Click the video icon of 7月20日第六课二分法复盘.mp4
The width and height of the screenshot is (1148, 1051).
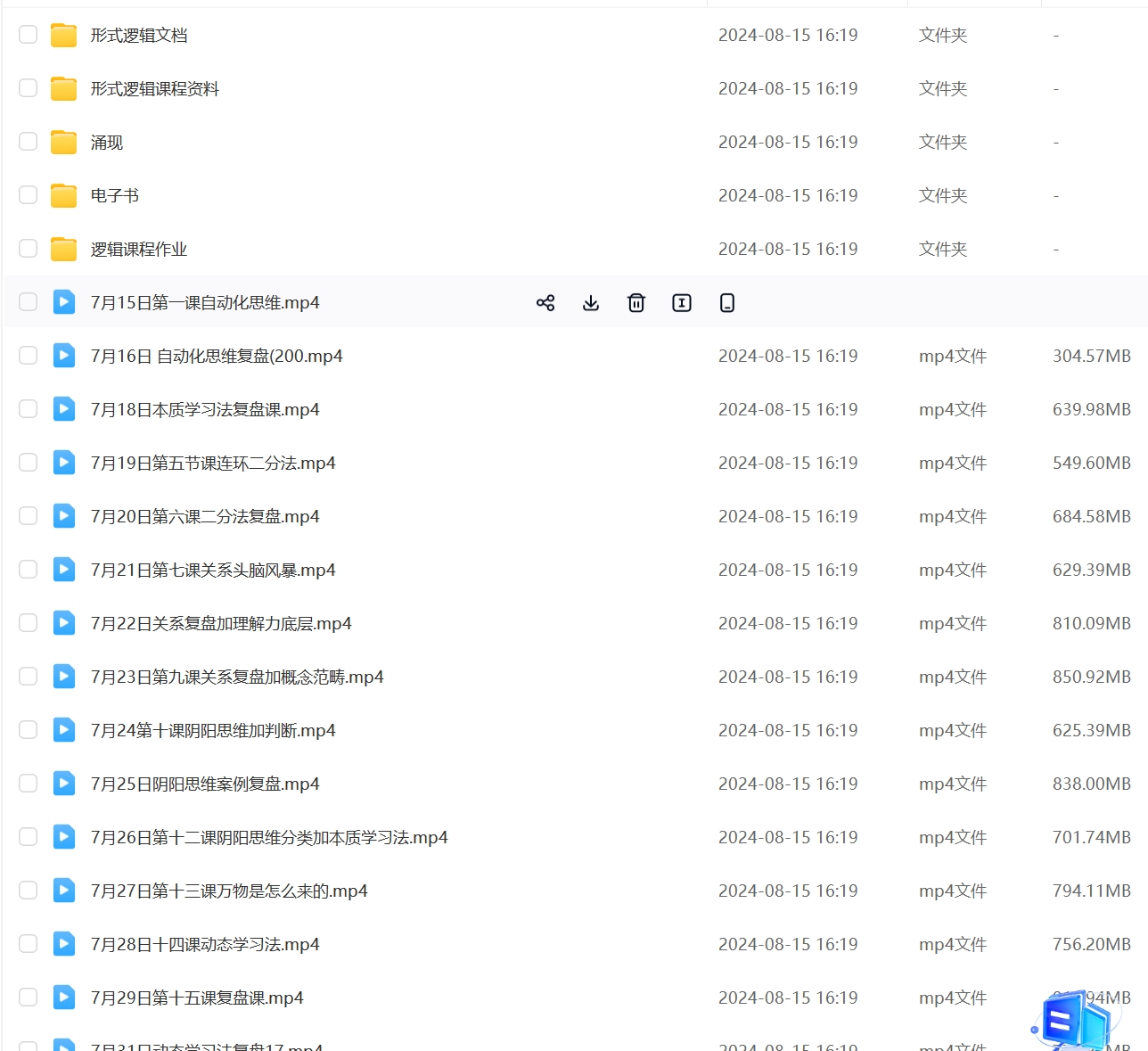[63, 516]
